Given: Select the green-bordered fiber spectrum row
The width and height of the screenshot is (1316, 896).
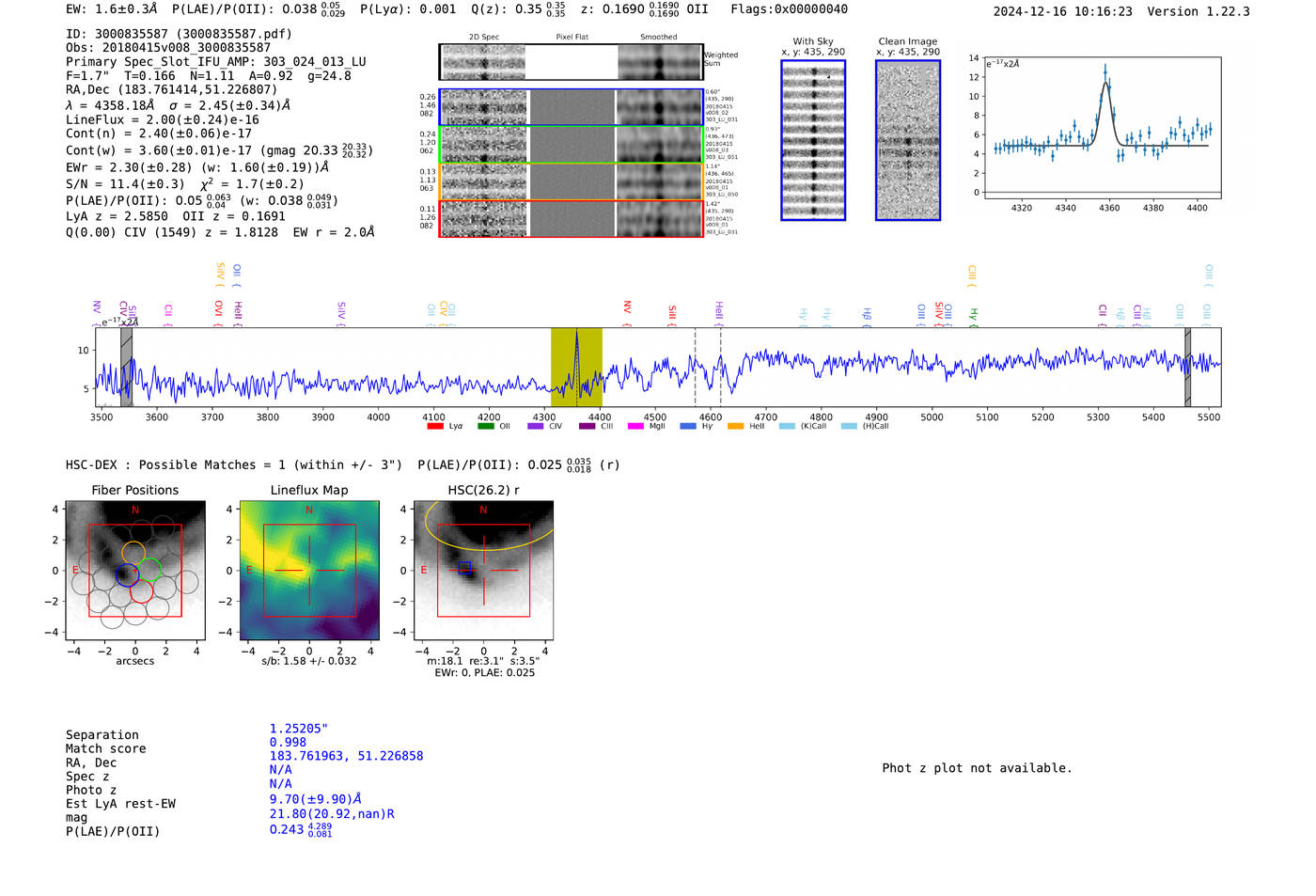Looking at the screenshot, I should point(571,145).
